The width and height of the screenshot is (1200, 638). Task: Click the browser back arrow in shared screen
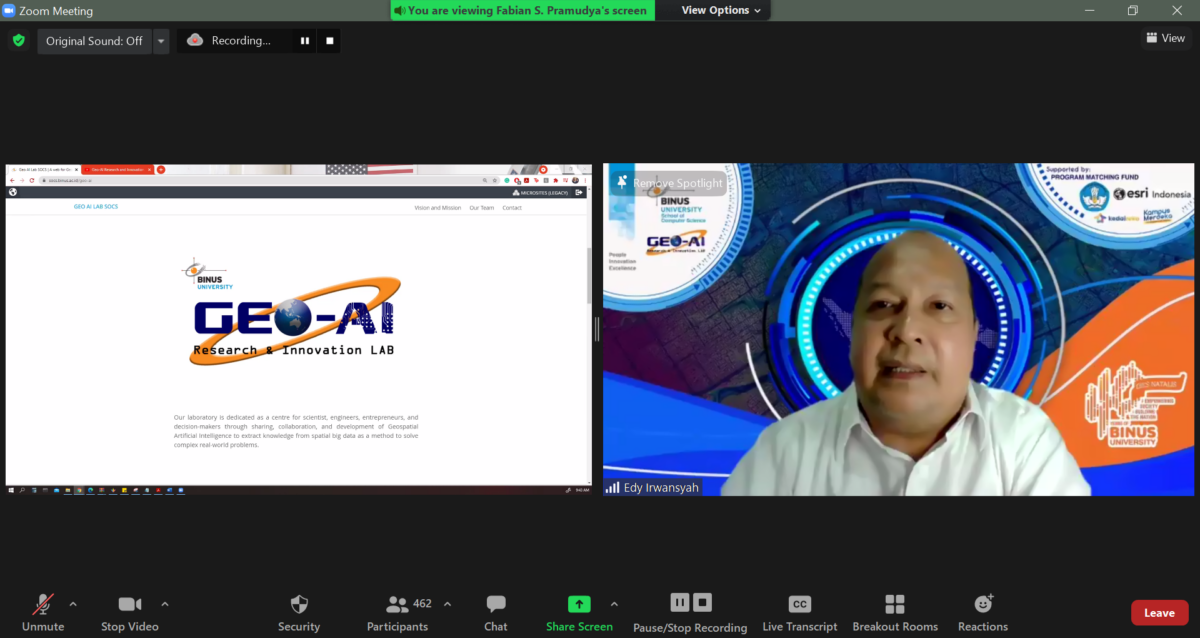click(x=11, y=180)
